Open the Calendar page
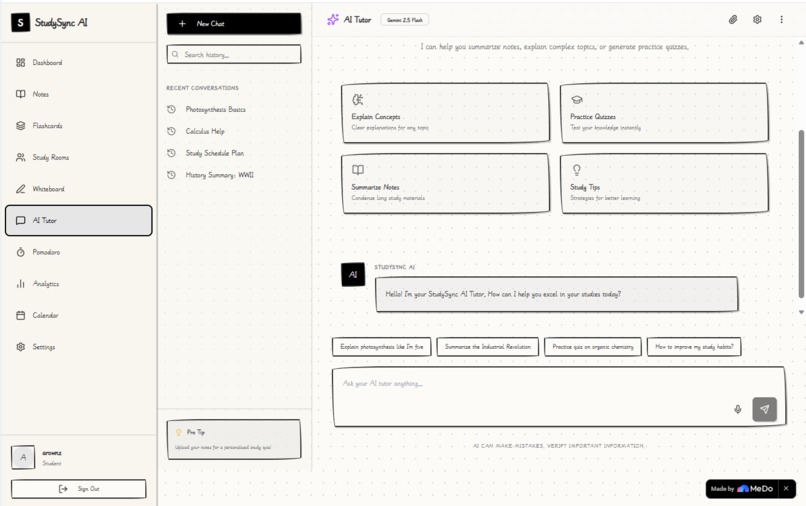Screen dimensions: 806x506 point(79,315)
